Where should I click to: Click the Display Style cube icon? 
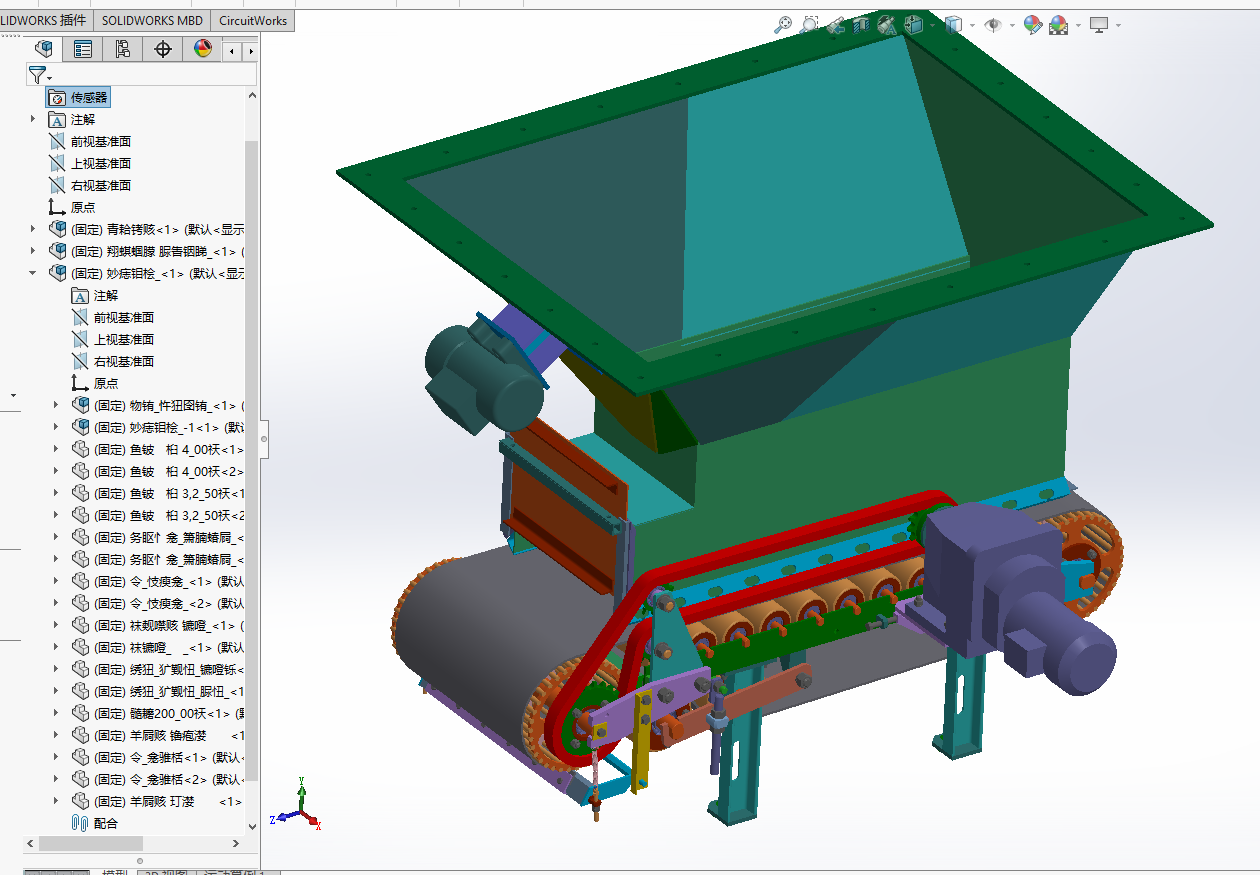(954, 25)
